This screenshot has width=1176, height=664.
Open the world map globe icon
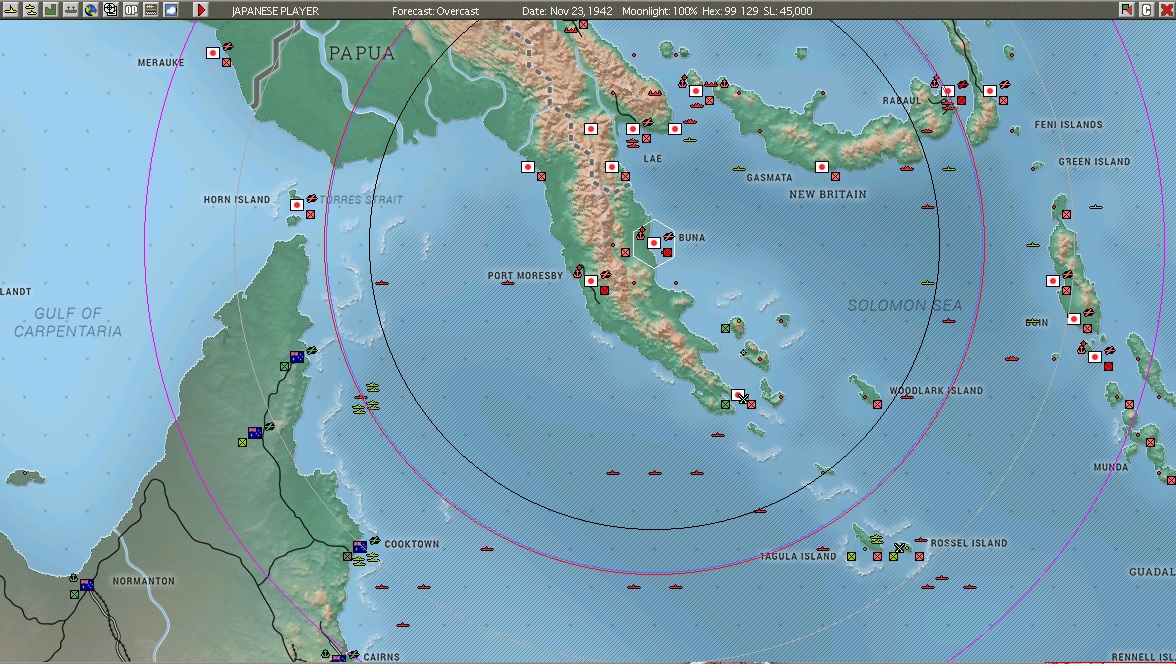pos(91,9)
